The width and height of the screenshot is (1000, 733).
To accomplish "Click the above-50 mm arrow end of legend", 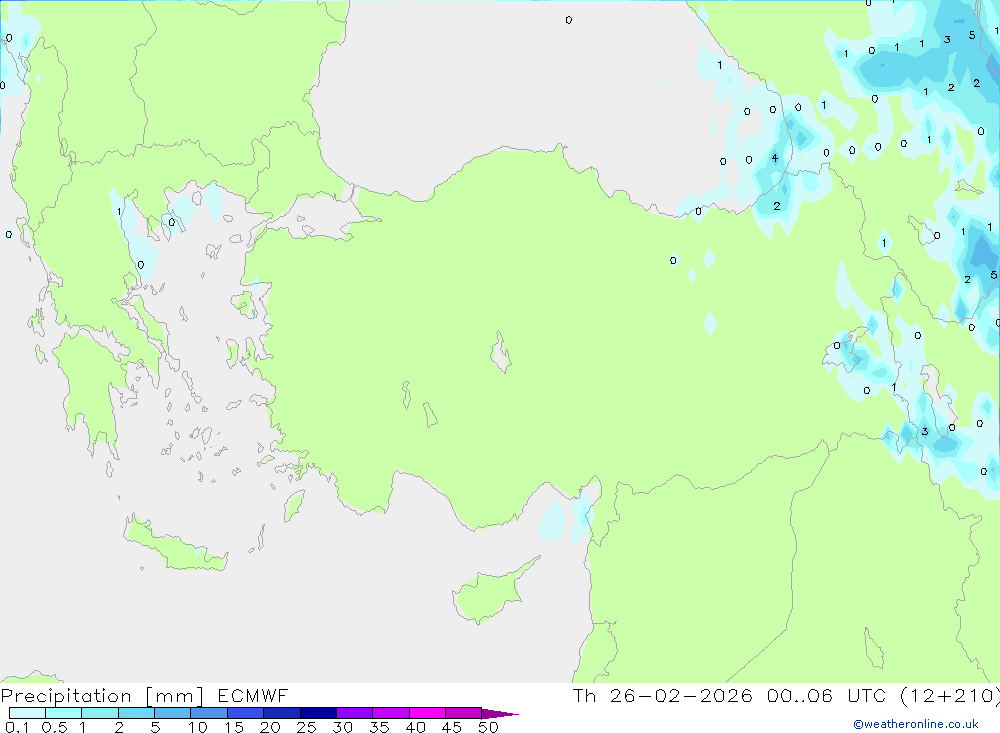I will click(500, 714).
